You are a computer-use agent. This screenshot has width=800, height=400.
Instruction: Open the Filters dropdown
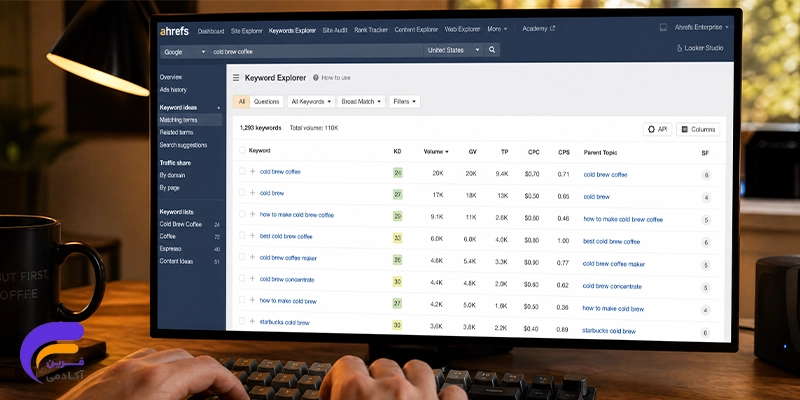(405, 102)
